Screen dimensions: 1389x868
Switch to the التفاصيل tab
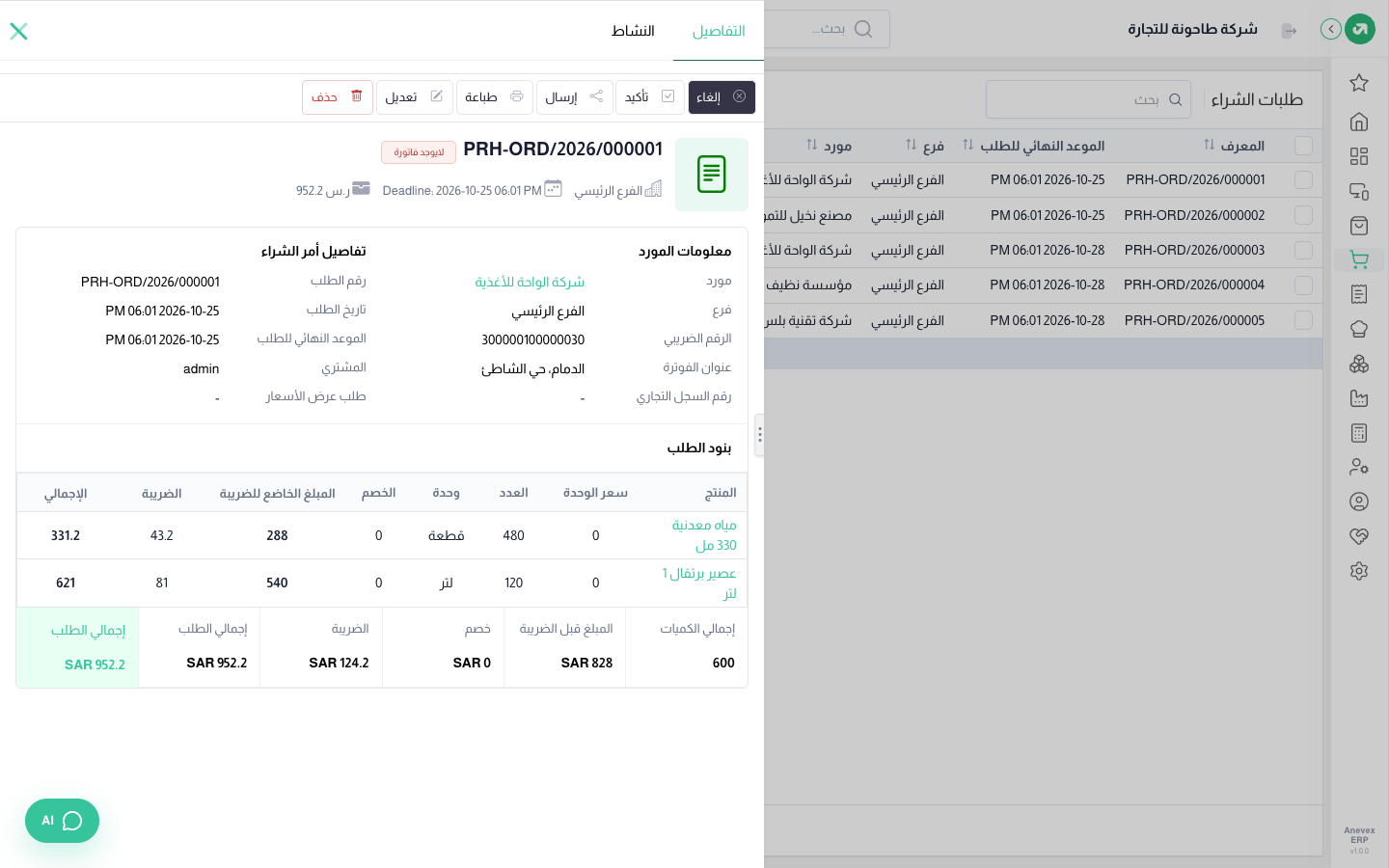coord(719,31)
